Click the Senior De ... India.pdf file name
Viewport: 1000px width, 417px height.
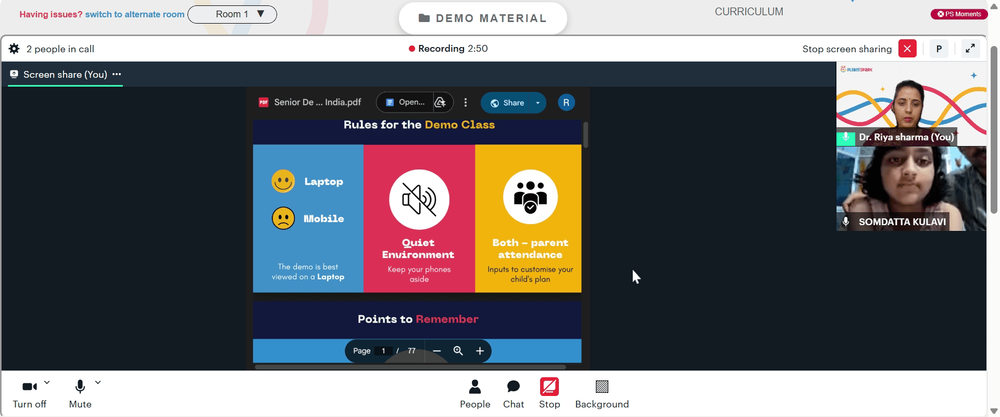coord(318,102)
